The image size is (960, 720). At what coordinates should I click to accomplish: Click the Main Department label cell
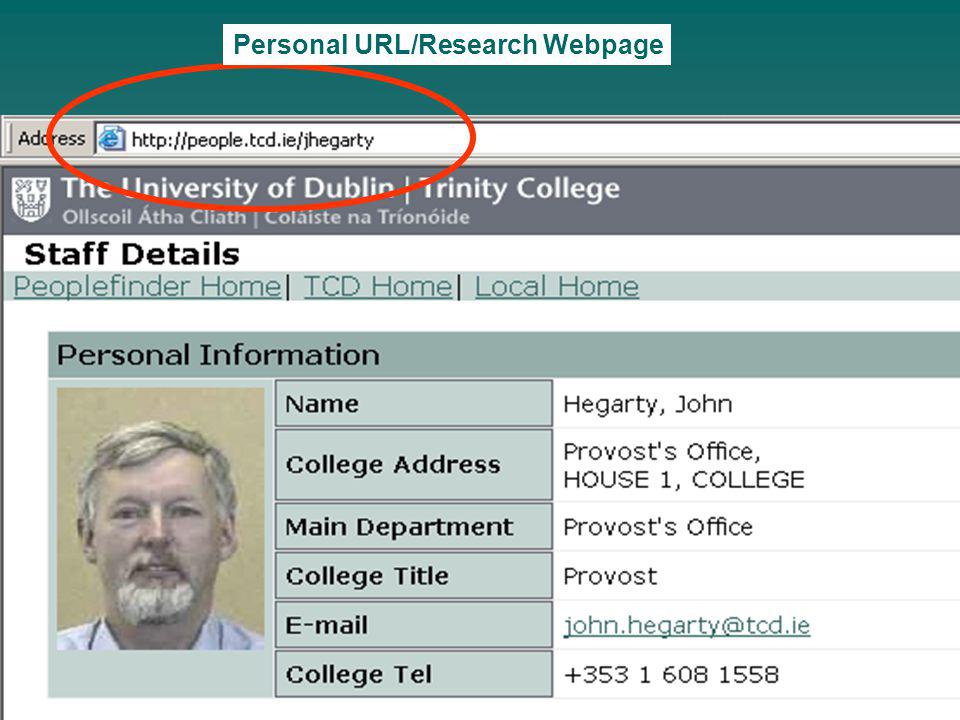tap(414, 527)
